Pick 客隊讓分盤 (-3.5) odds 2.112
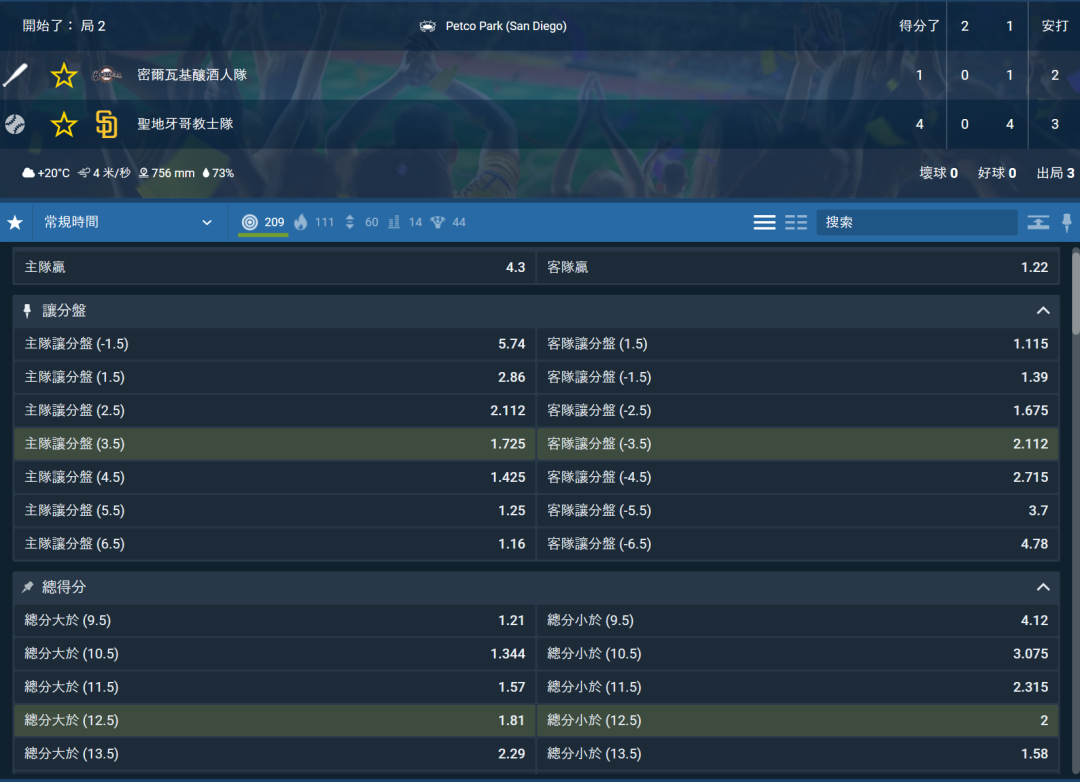 tap(797, 444)
